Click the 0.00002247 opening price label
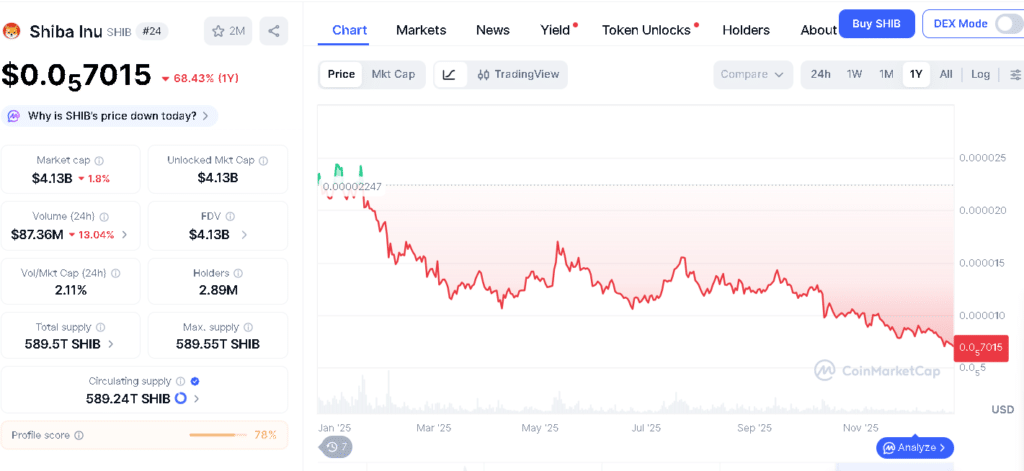Screen dimensions: 1024x471 [352, 187]
